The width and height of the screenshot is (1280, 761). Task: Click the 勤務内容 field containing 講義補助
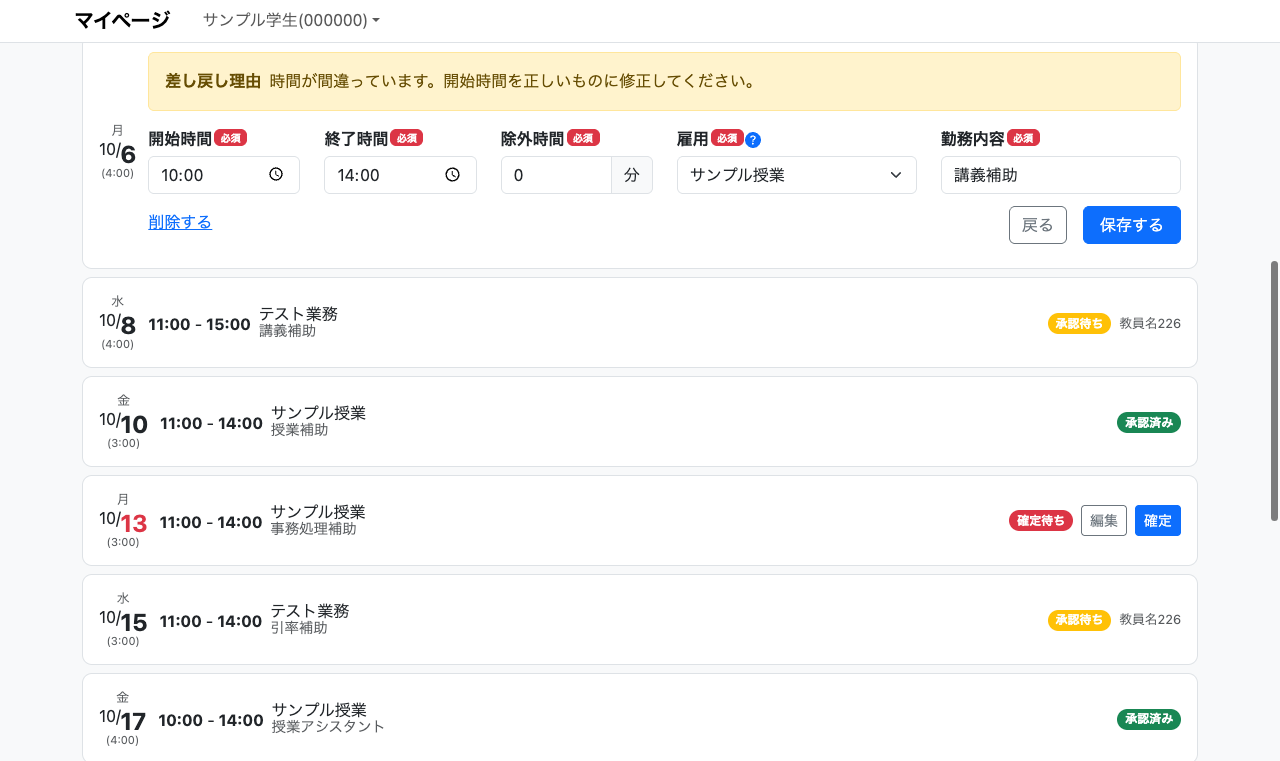pos(1060,175)
